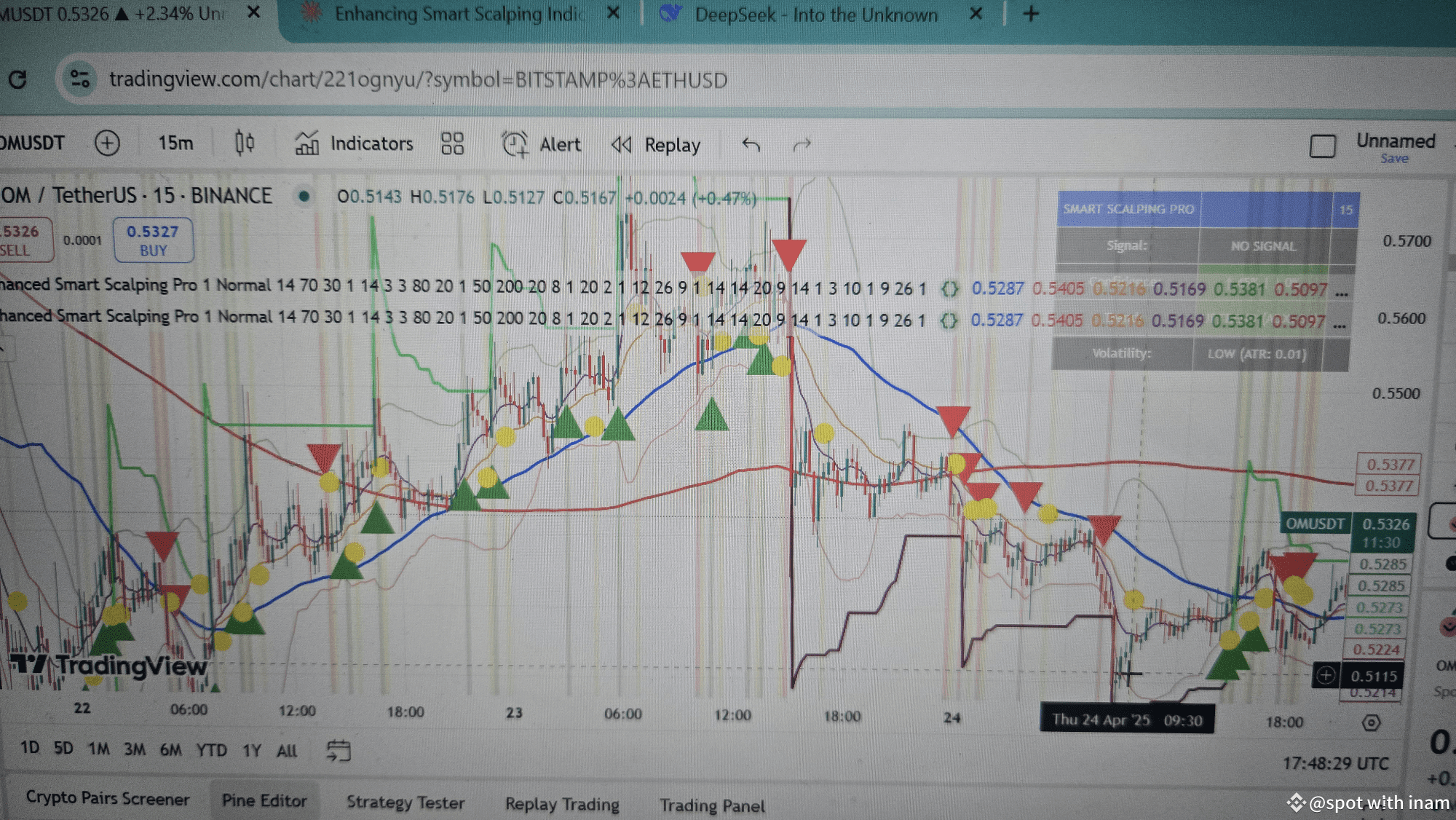Click the 0.5500 price scale label
The image size is (1456, 820).
click(x=1396, y=393)
